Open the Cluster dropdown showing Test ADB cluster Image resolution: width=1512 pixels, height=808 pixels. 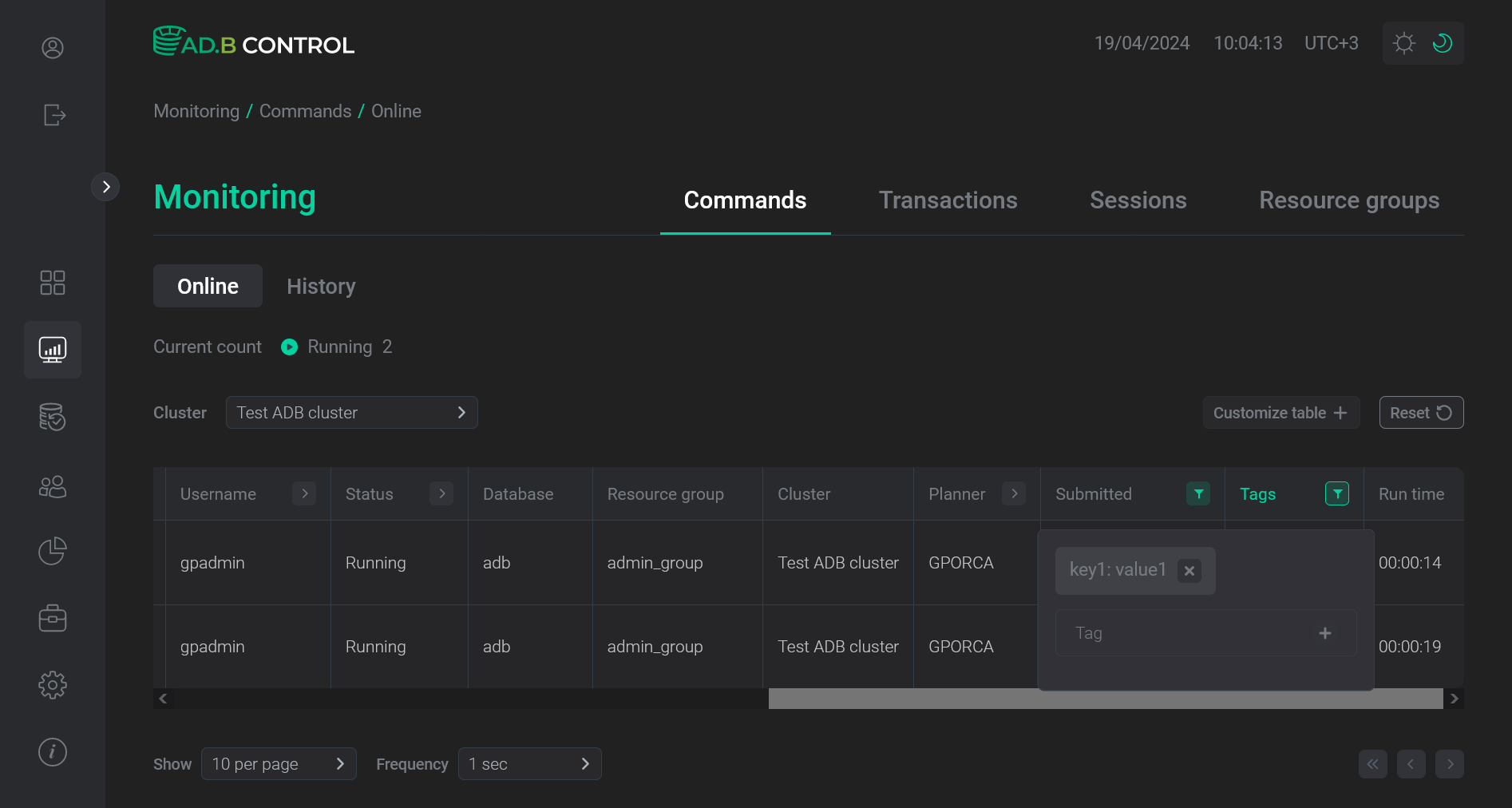pos(351,412)
